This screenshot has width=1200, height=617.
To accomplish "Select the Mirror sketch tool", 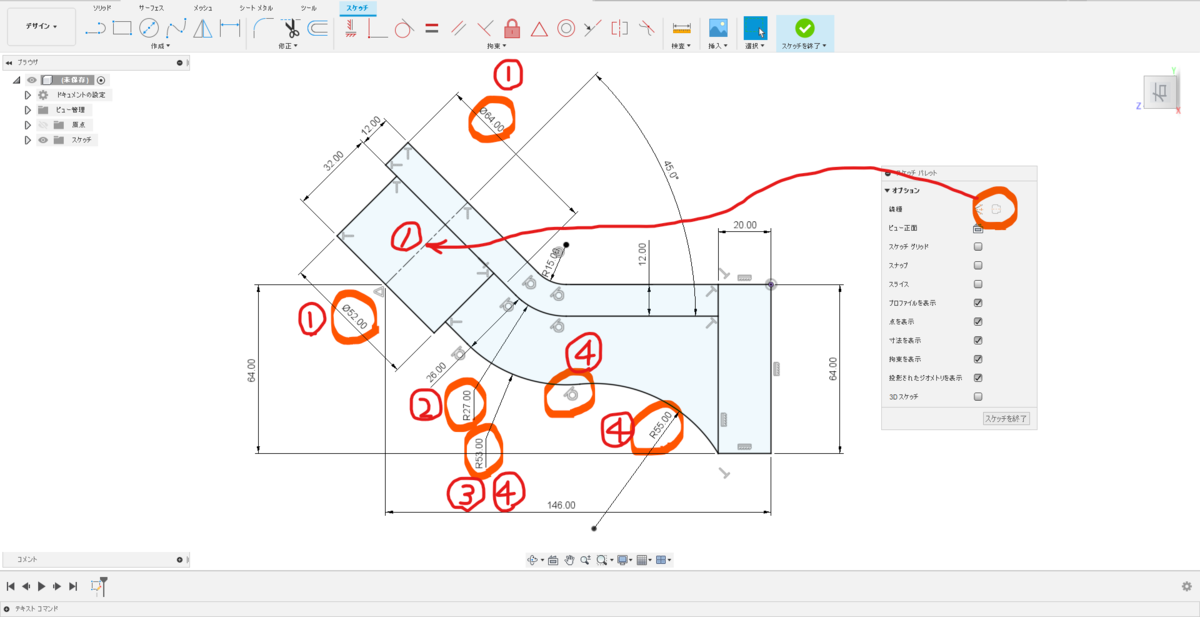I will click(x=203, y=28).
